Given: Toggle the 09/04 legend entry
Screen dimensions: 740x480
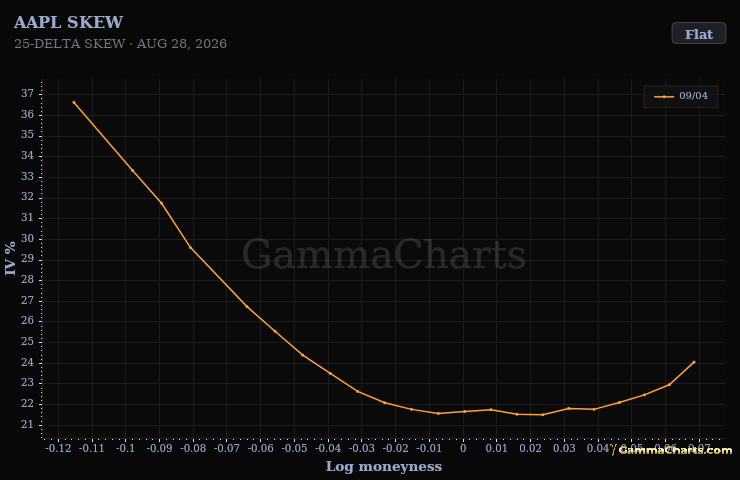Looking at the screenshot, I should point(681,96).
